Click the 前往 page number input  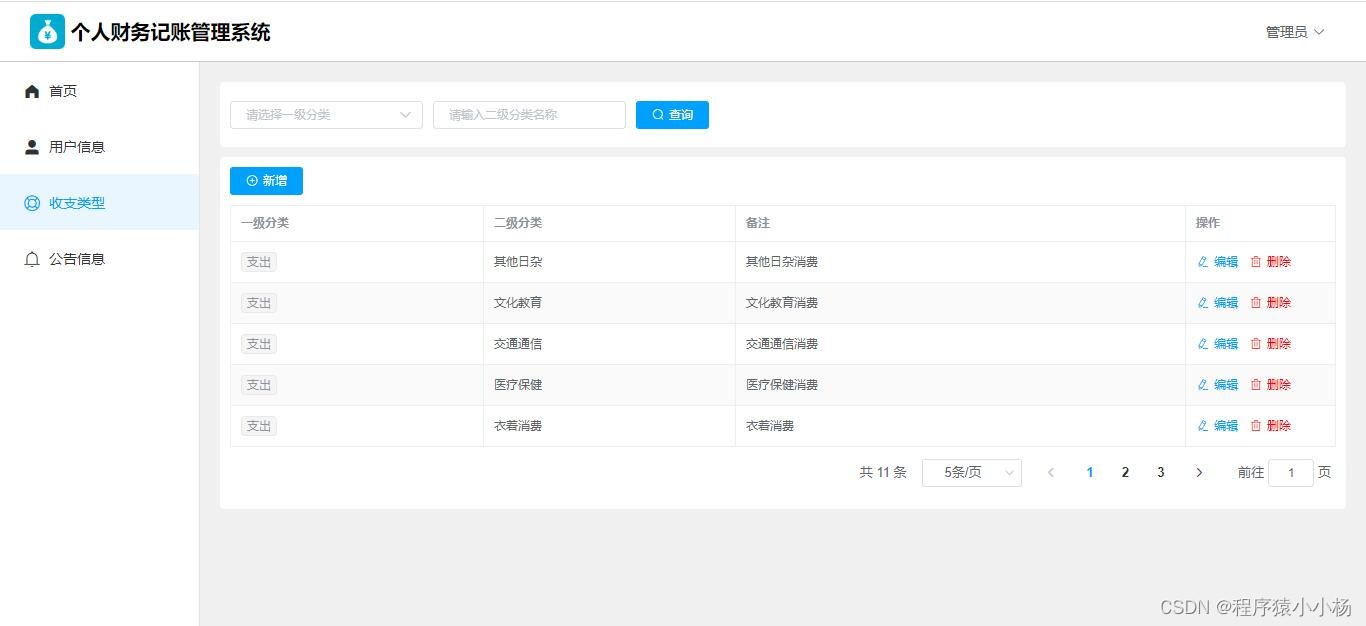pos(1291,473)
